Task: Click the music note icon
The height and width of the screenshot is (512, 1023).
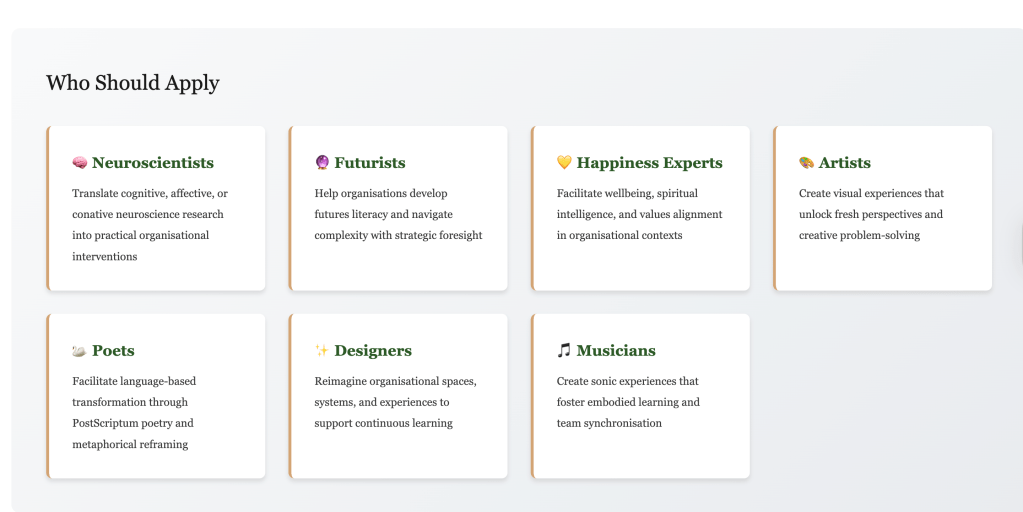Action: click(564, 351)
